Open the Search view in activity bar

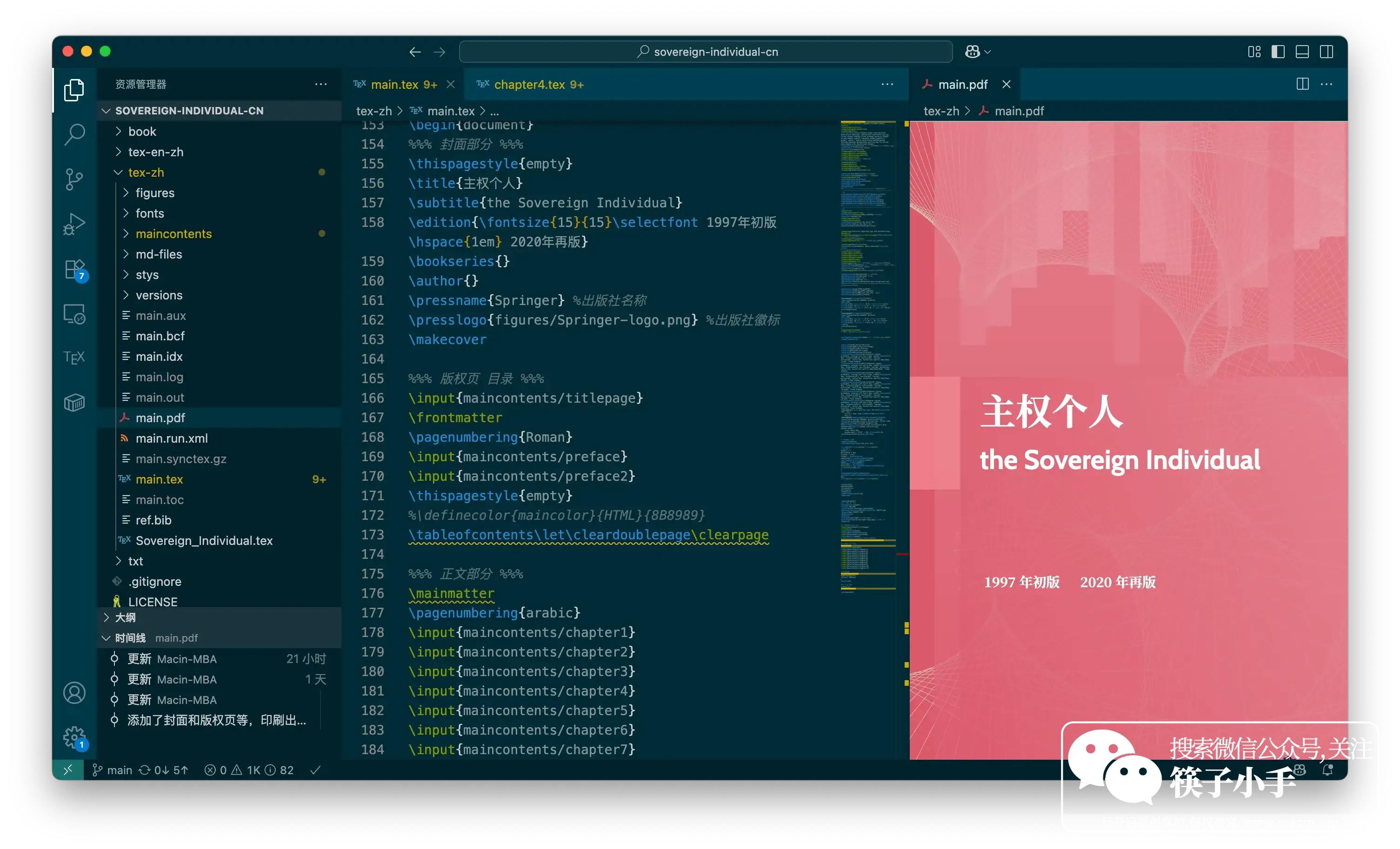click(74, 134)
